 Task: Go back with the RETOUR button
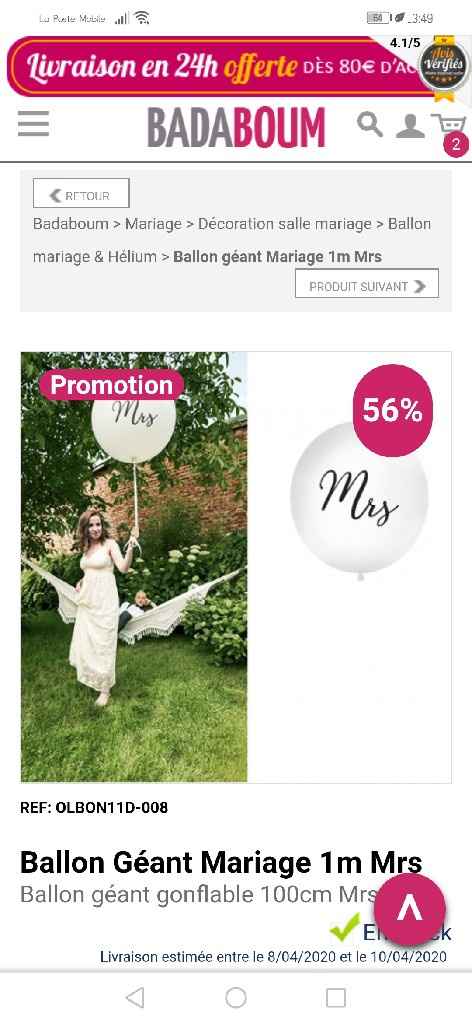point(81,193)
